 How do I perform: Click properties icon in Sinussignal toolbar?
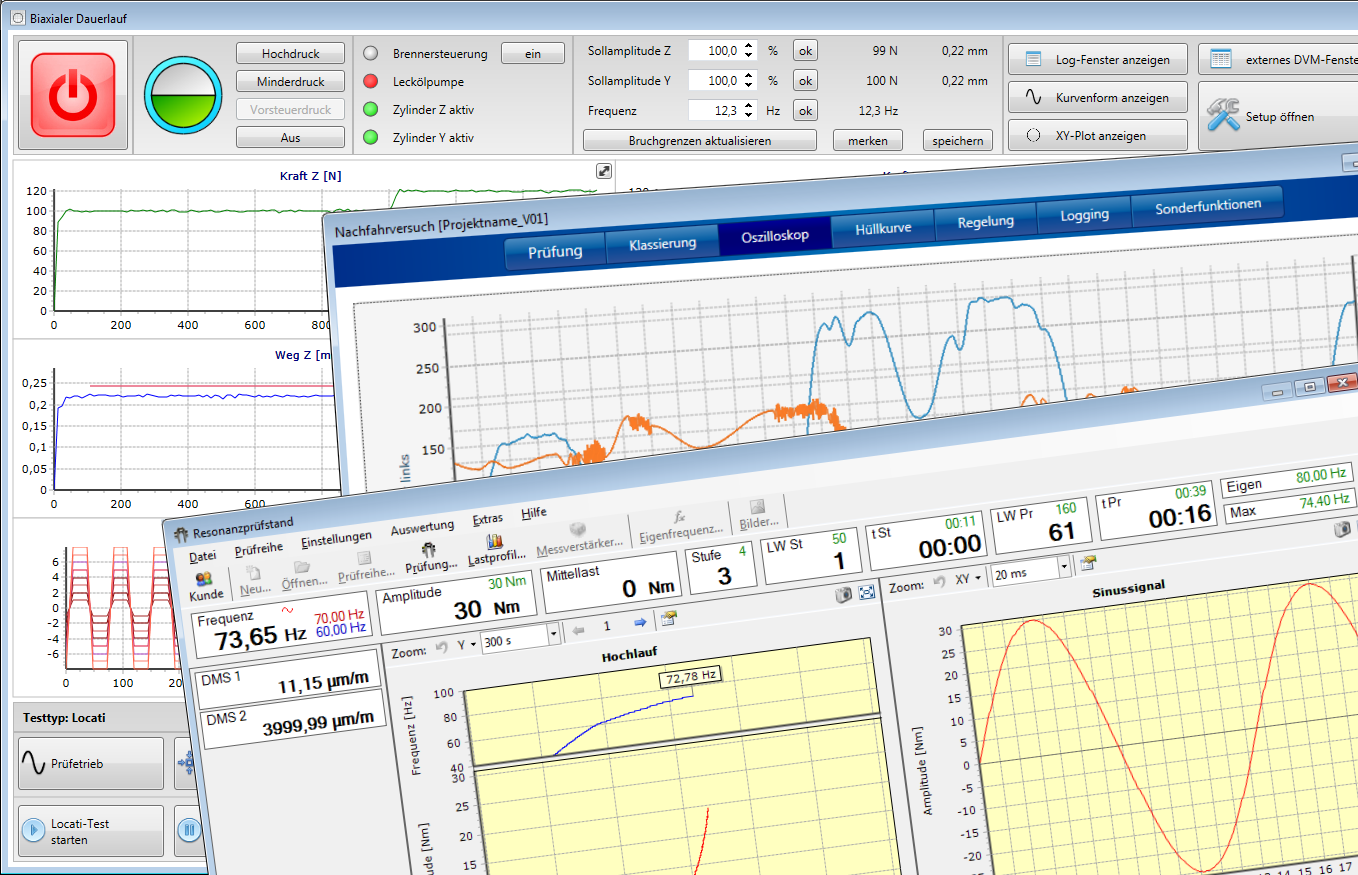click(1088, 563)
